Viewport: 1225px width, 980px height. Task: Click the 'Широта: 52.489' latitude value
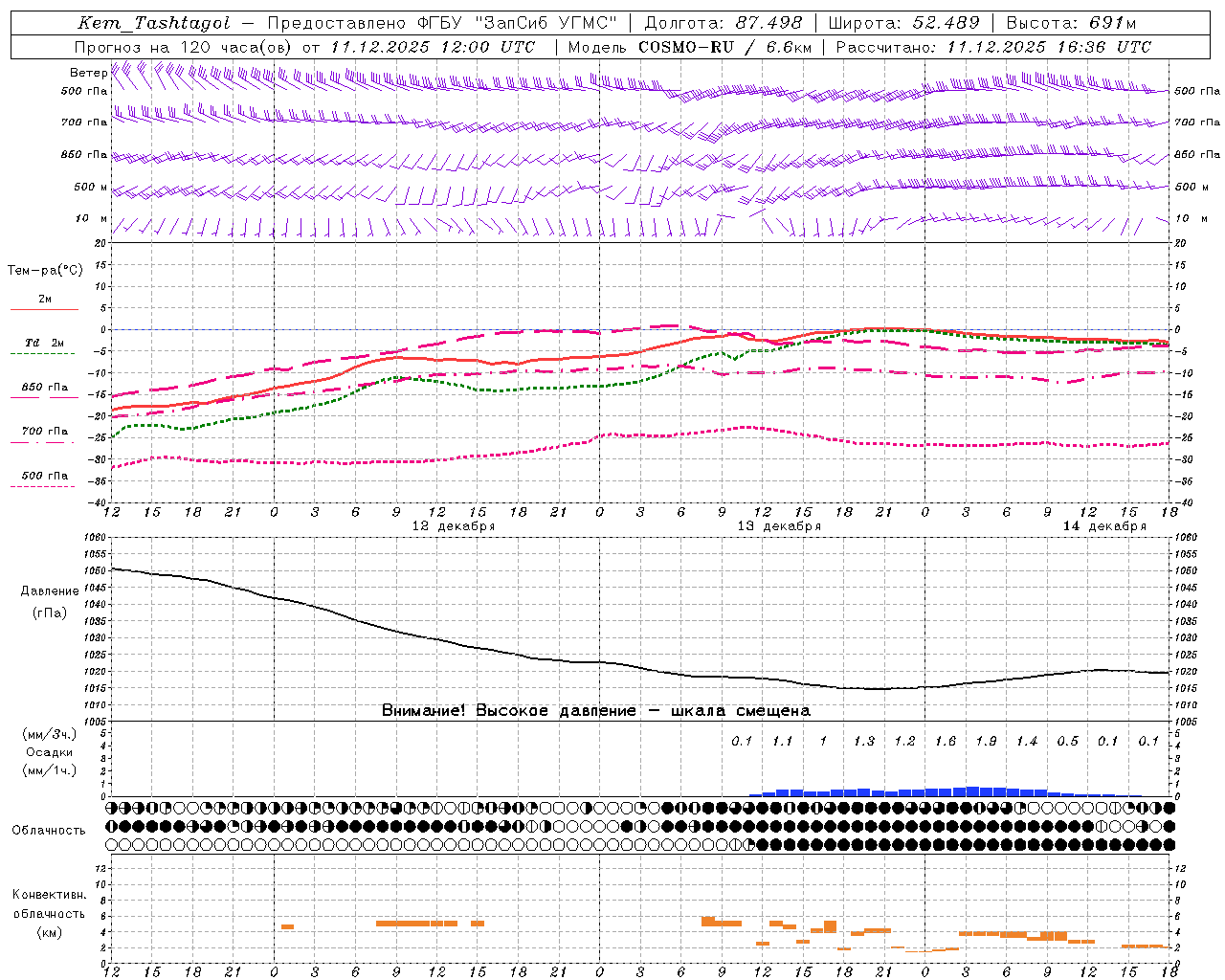[x=903, y=23]
